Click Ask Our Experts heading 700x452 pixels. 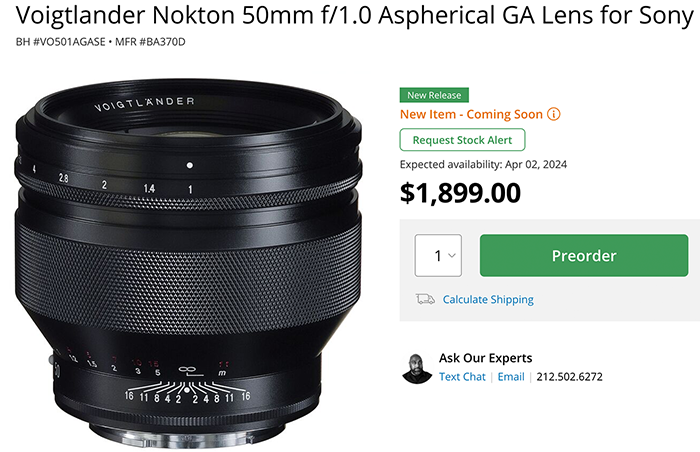pyautogui.click(x=485, y=358)
